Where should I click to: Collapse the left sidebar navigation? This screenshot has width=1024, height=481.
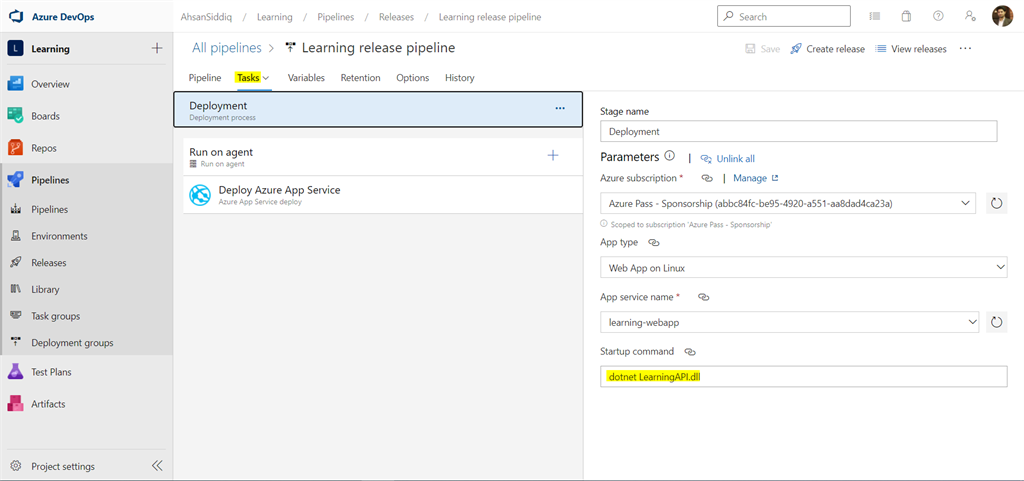[x=157, y=466]
